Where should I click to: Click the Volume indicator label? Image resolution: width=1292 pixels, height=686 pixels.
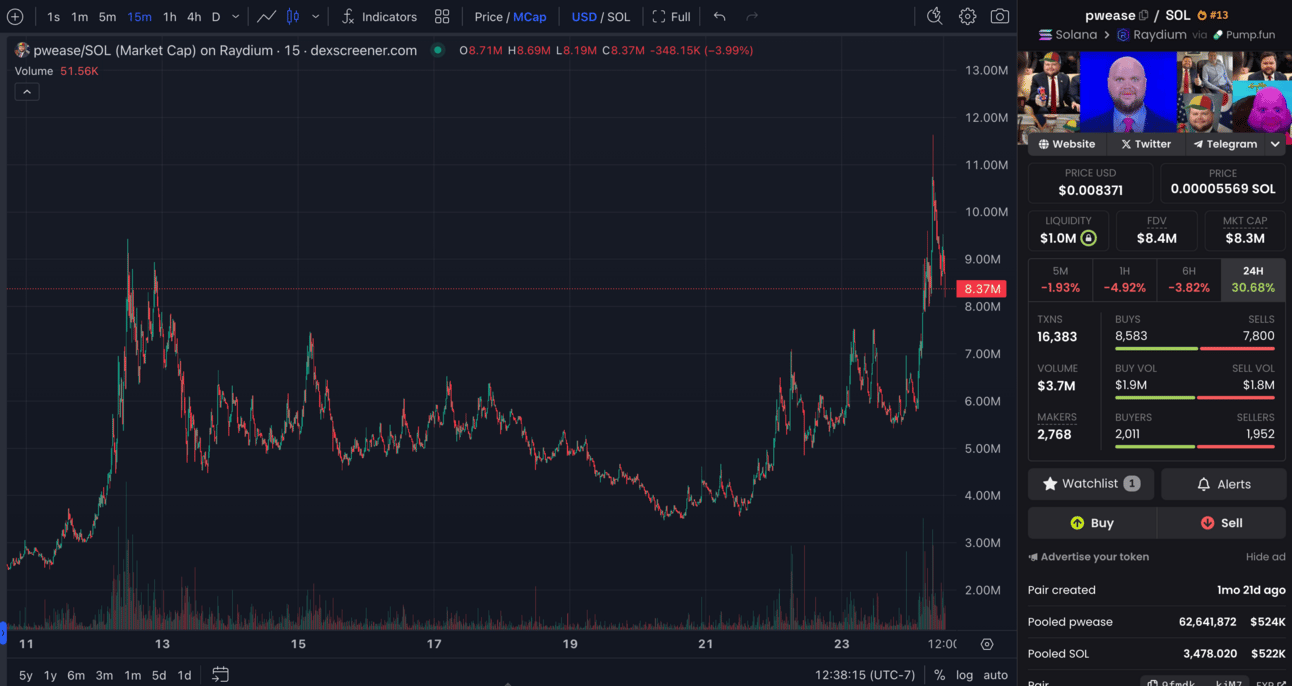[34, 71]
